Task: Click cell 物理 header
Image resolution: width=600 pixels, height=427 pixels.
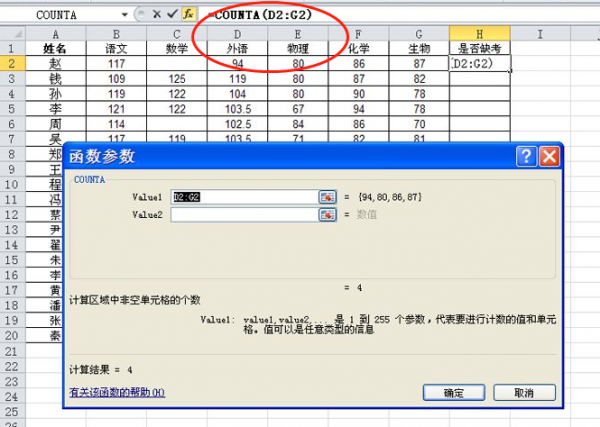Action: click(298, 49)
